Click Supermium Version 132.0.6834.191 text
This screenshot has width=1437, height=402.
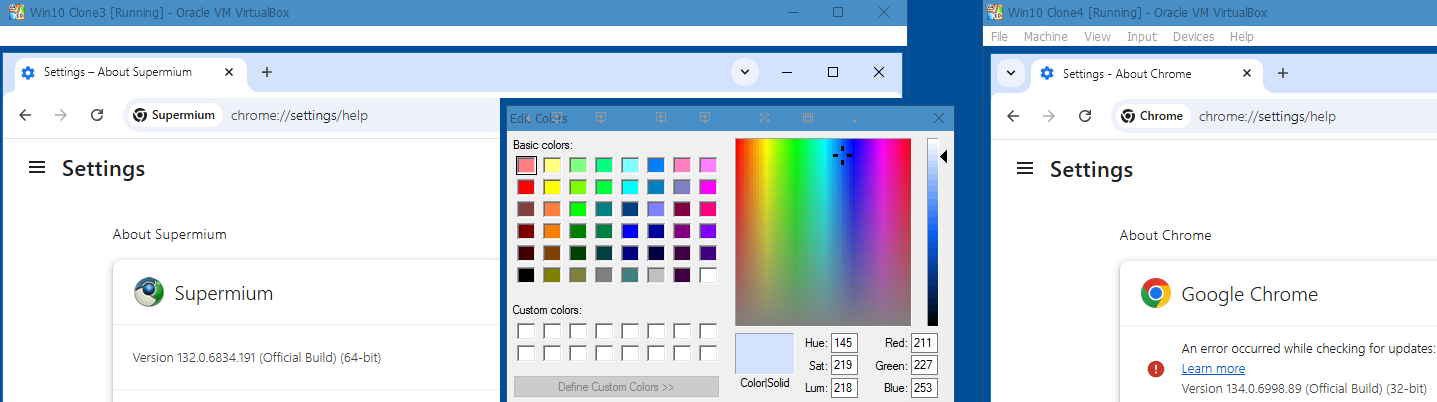(257, 357)
